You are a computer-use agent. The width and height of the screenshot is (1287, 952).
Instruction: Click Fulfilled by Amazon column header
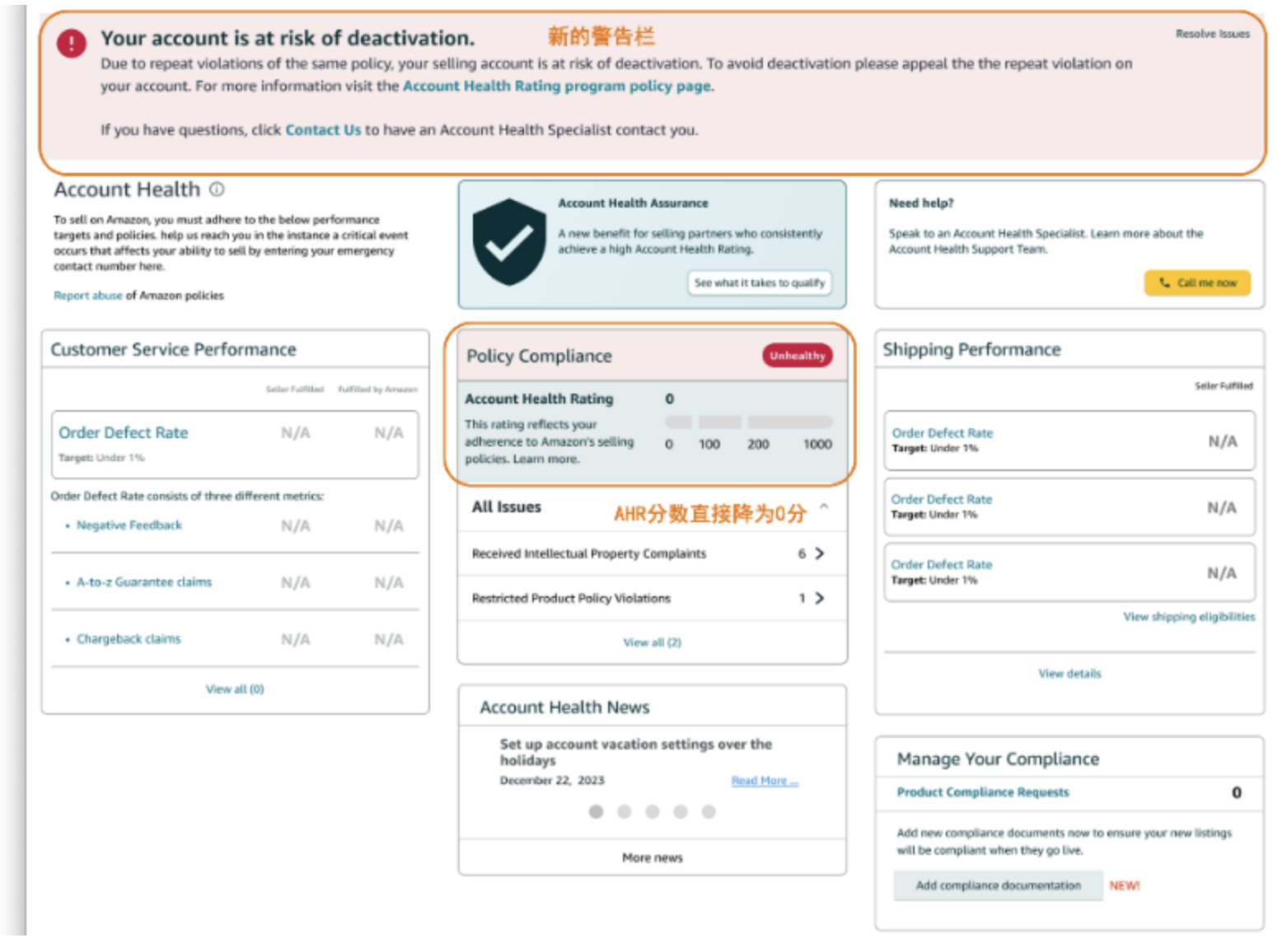[377, 389]
